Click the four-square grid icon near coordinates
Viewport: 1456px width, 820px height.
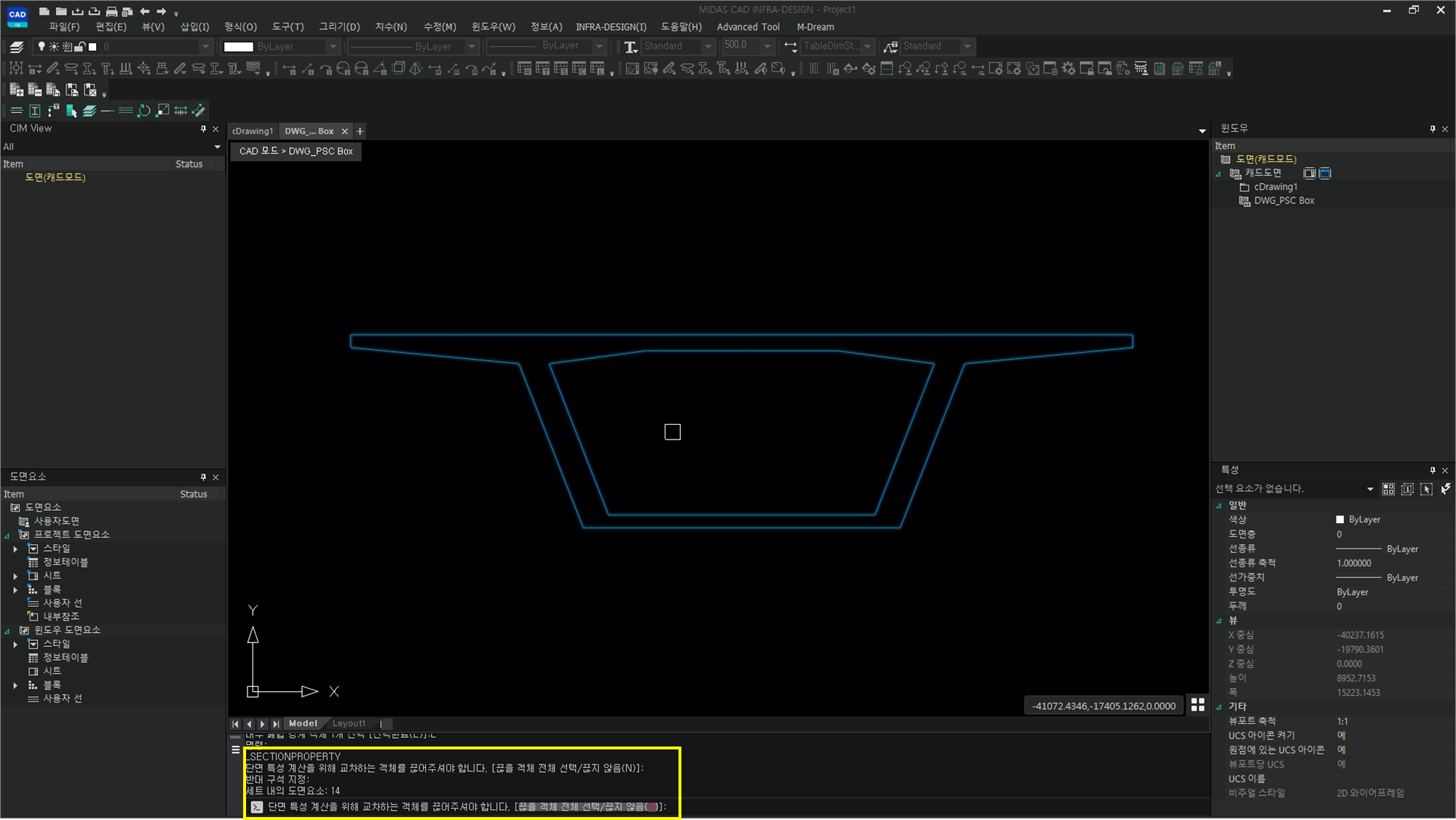(x=1198, y=705)
